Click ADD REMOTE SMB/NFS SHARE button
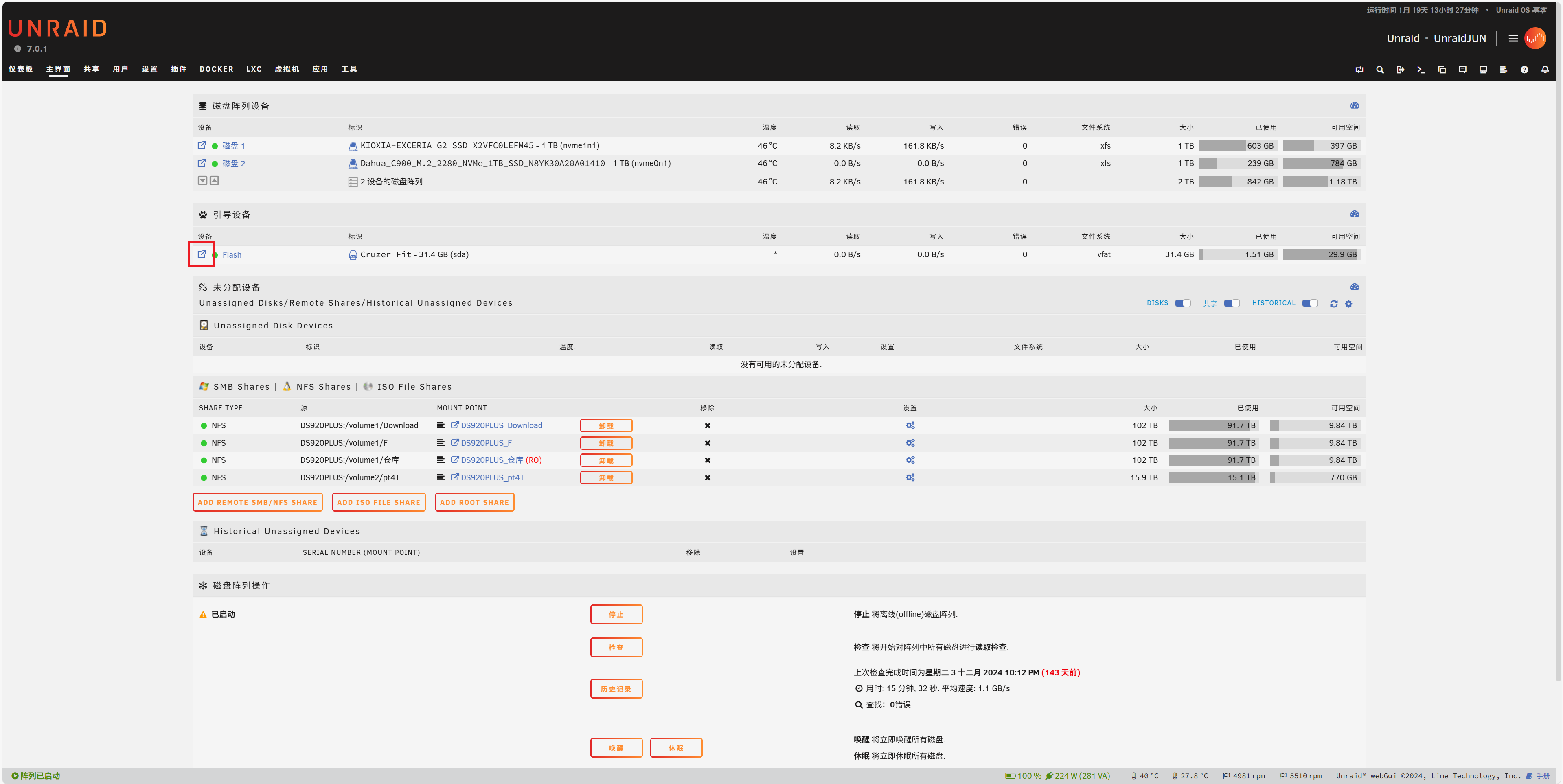This screenshot has width=1563, height=784. point(257,502)
